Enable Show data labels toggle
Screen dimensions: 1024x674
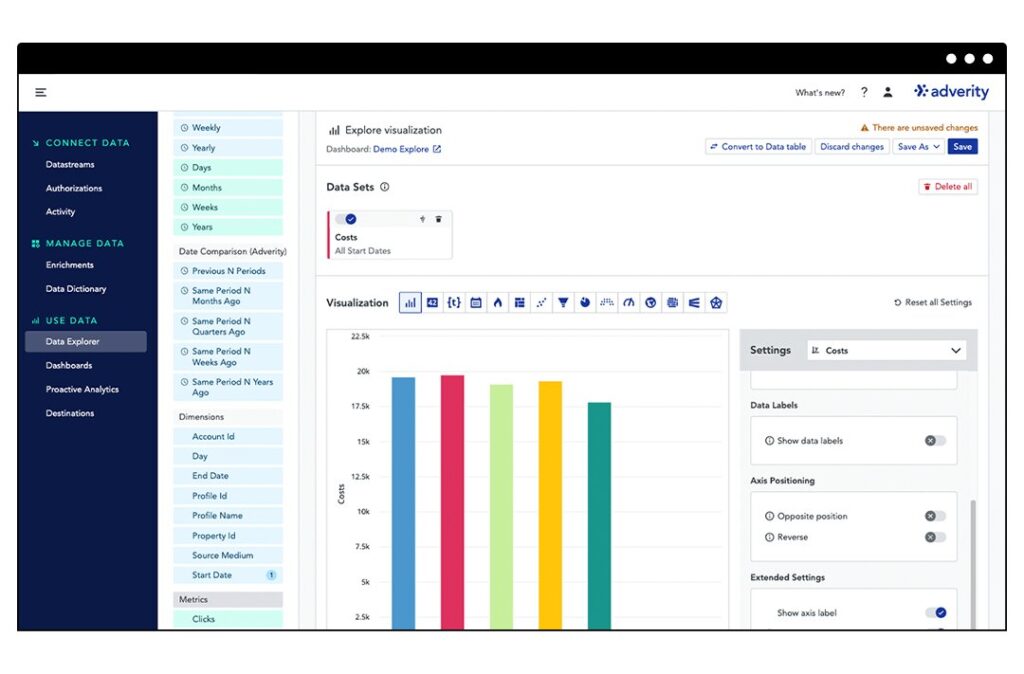pyautogui.click(x=935, y=441)
